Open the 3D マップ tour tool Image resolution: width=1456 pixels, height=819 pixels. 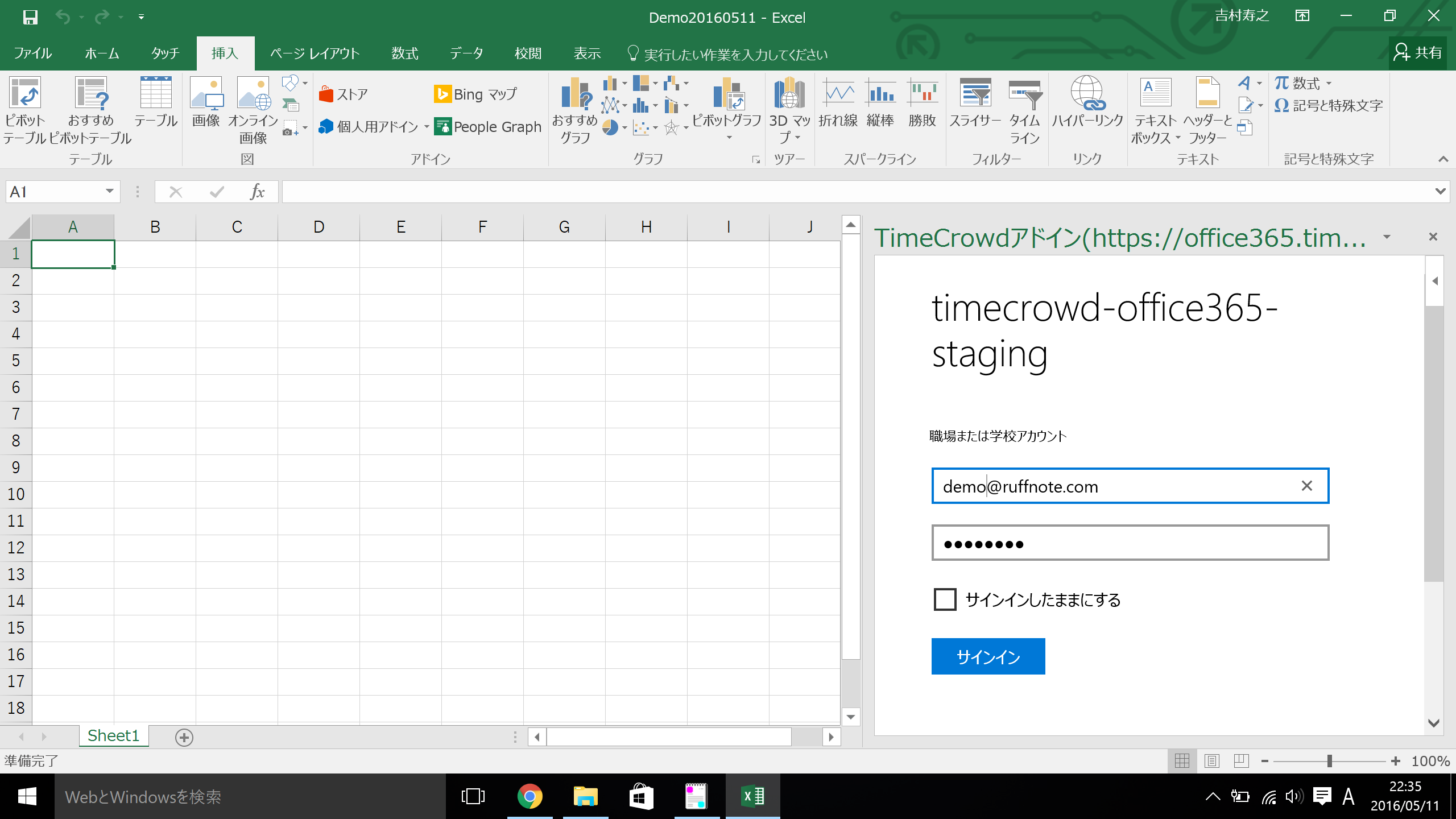[789, 110]
